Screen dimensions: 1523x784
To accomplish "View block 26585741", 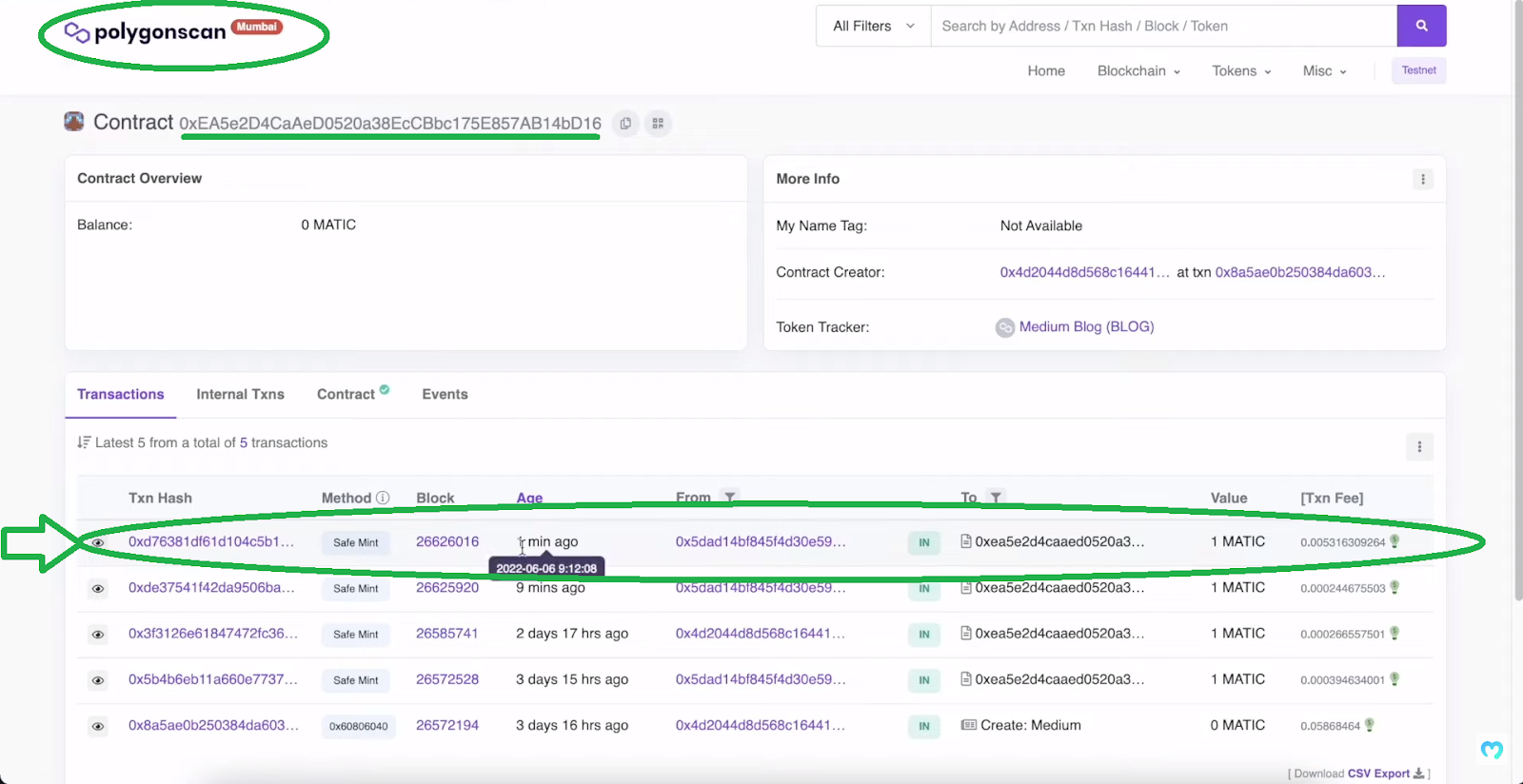I will tap(447, 633).
